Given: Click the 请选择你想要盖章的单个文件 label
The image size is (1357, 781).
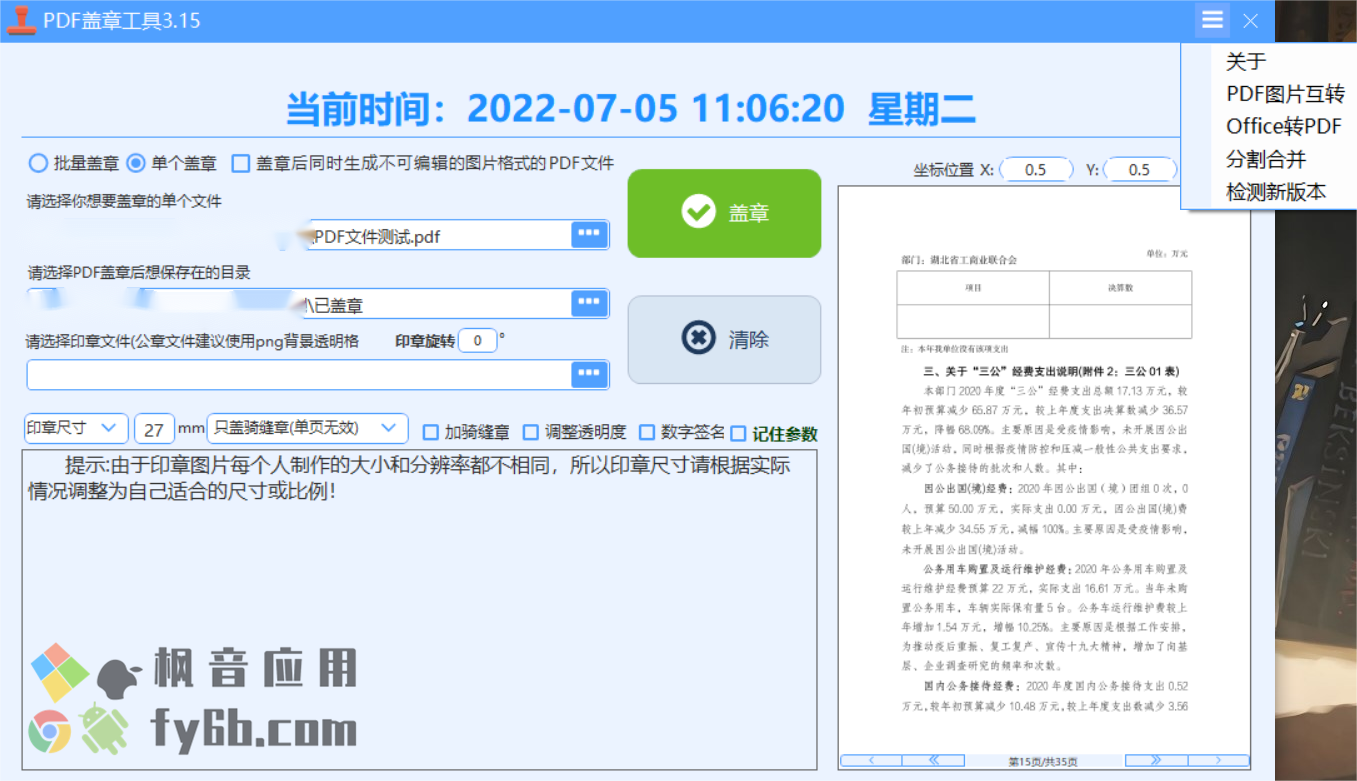Looking at the screenshot, I should [x=125, y=201].
